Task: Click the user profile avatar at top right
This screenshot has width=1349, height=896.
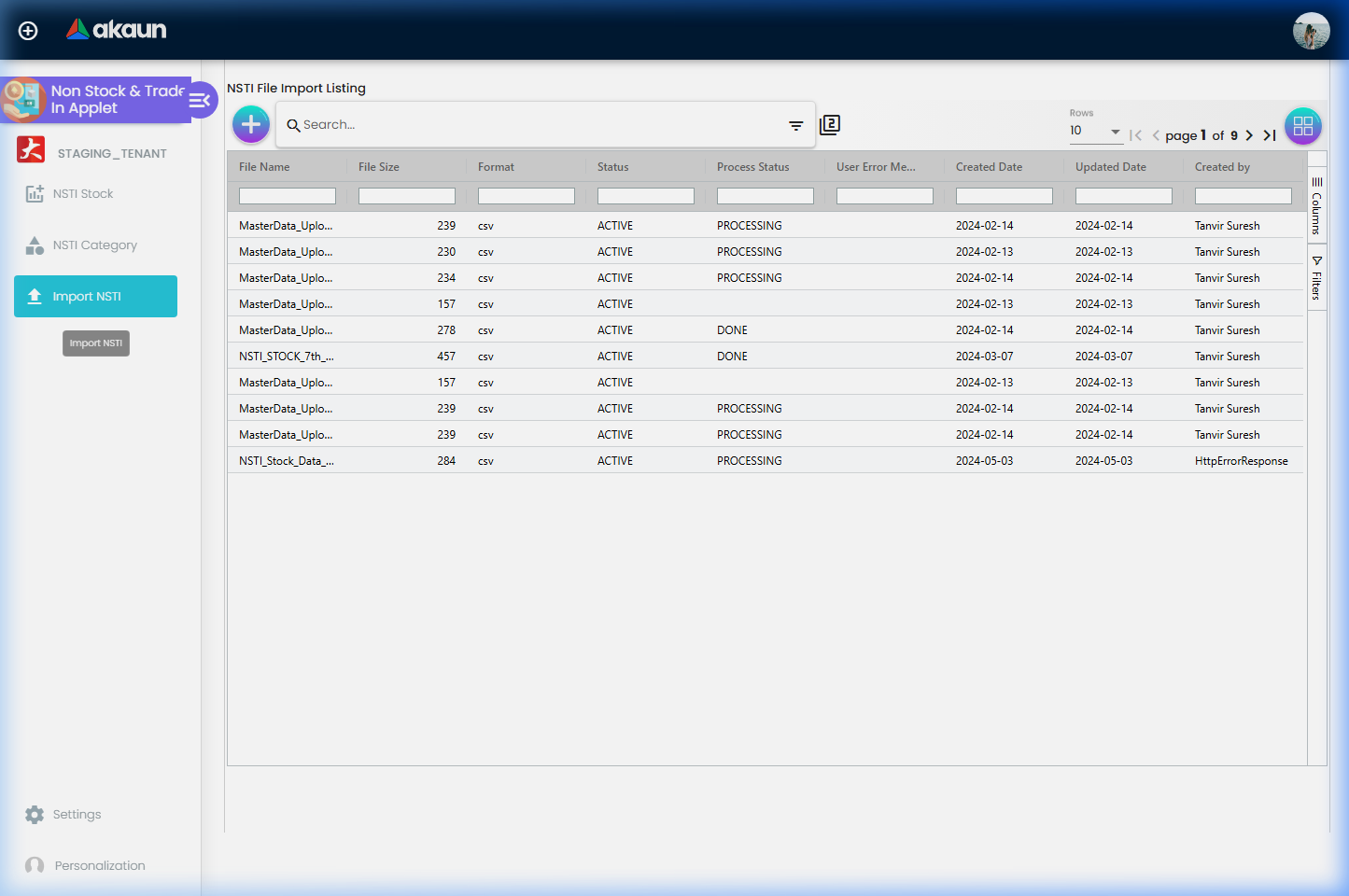Action: click(1312, 31)
